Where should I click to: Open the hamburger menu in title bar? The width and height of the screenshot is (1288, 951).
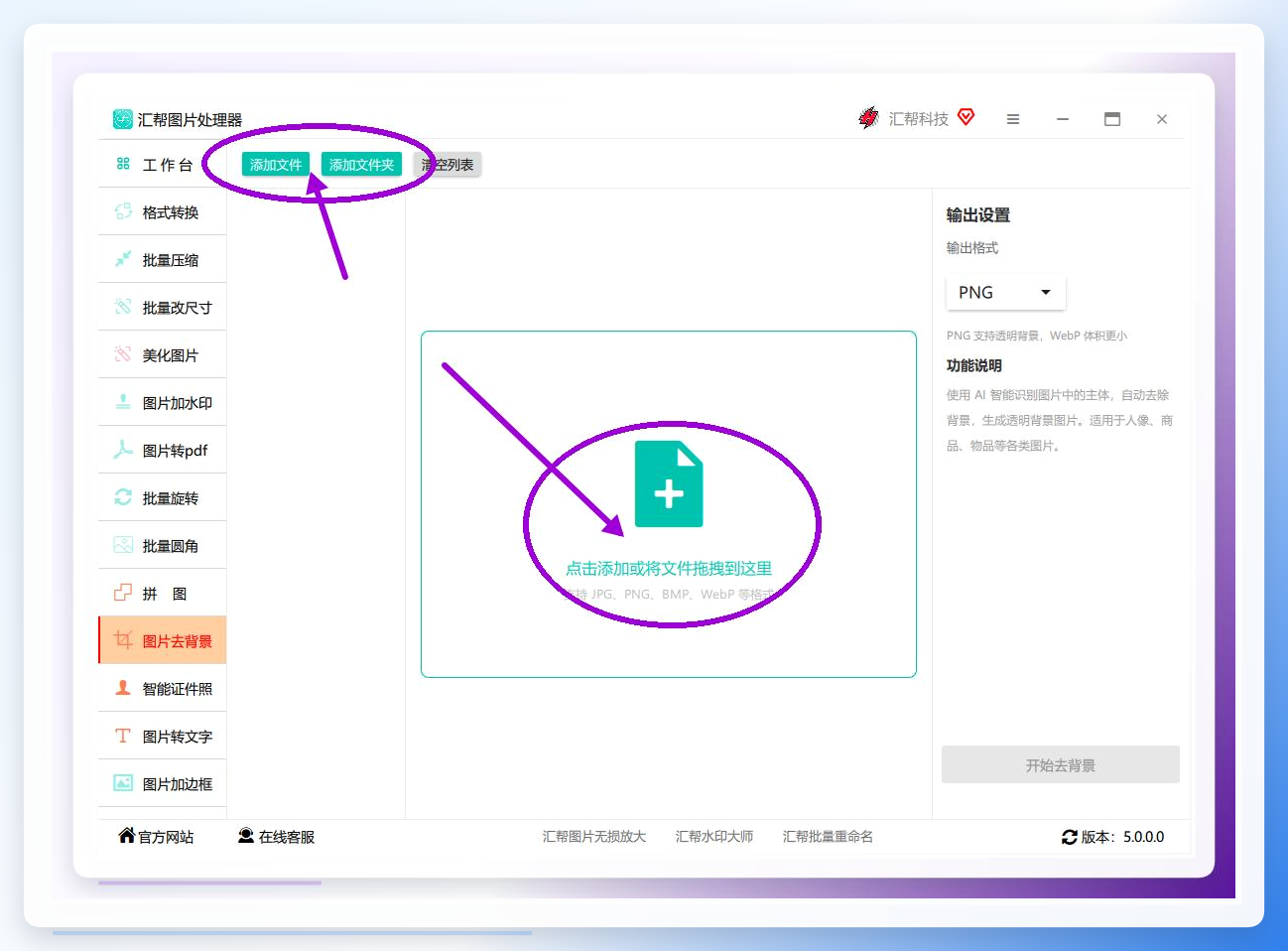pyautogui.click(x=1013, y=119)
